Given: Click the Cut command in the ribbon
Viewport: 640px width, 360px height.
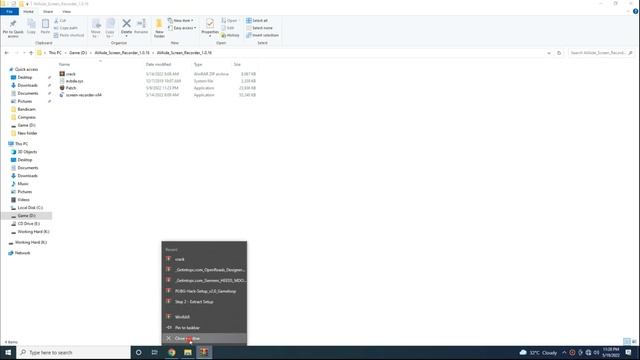Looking at the screenshot, I should 60,20.
